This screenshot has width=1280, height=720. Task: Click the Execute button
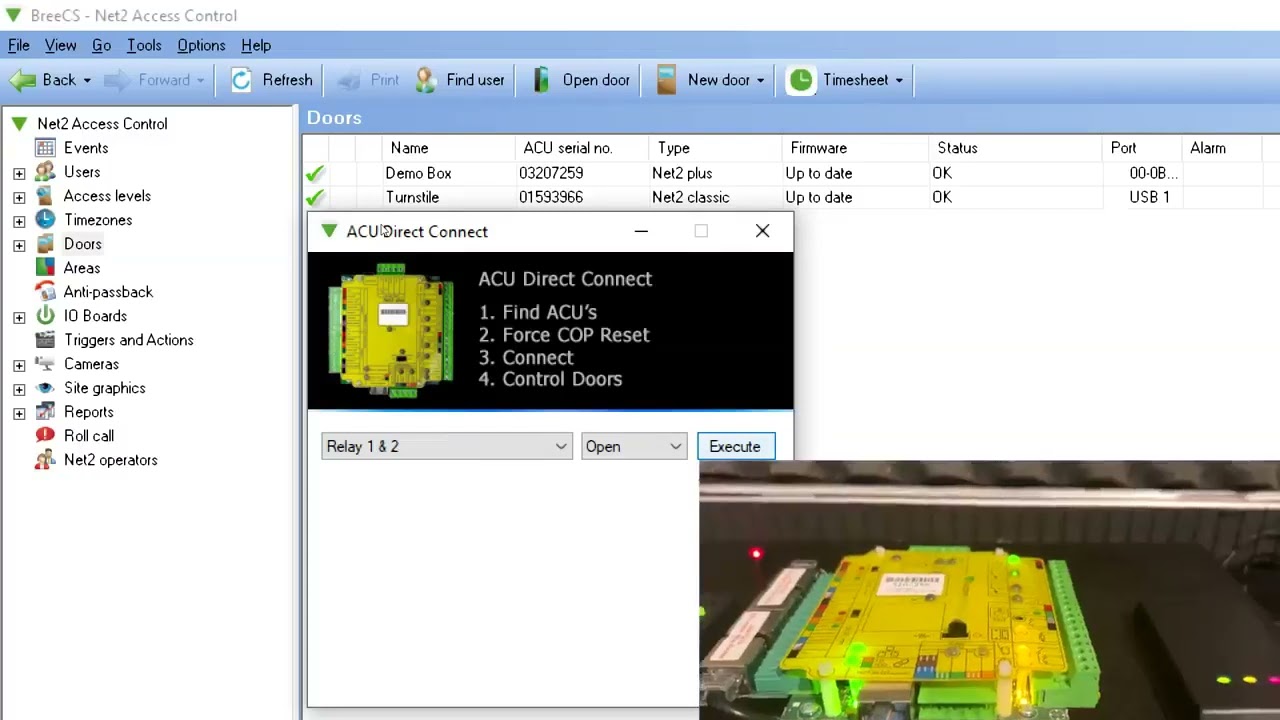coord(735,447)
